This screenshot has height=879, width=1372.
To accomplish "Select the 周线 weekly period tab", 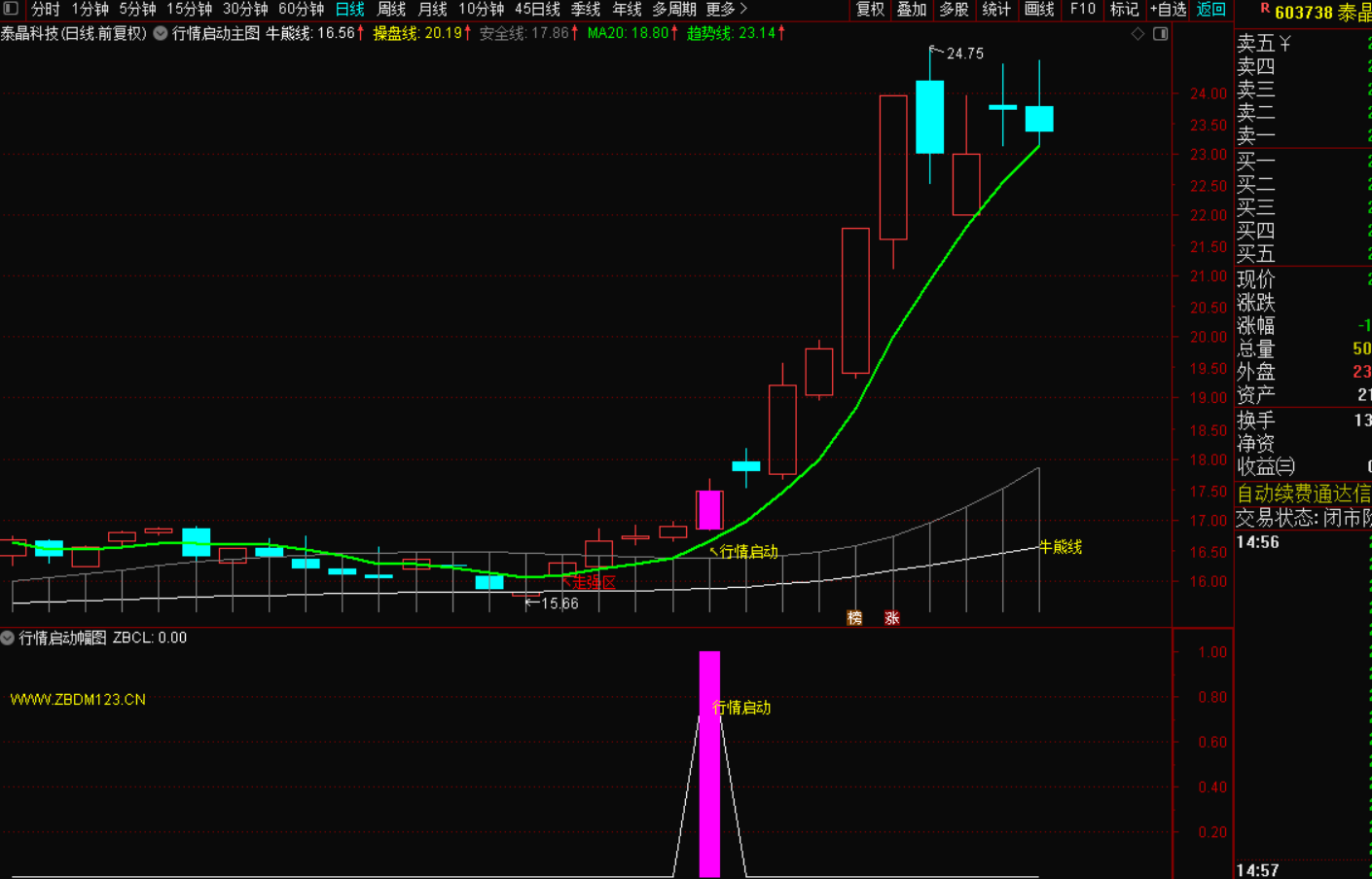I will (x=391, y=9).
